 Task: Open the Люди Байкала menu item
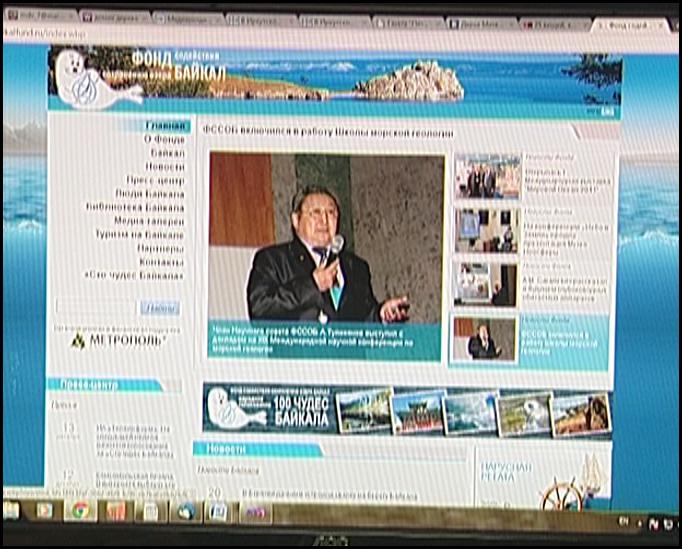point(150,194)
